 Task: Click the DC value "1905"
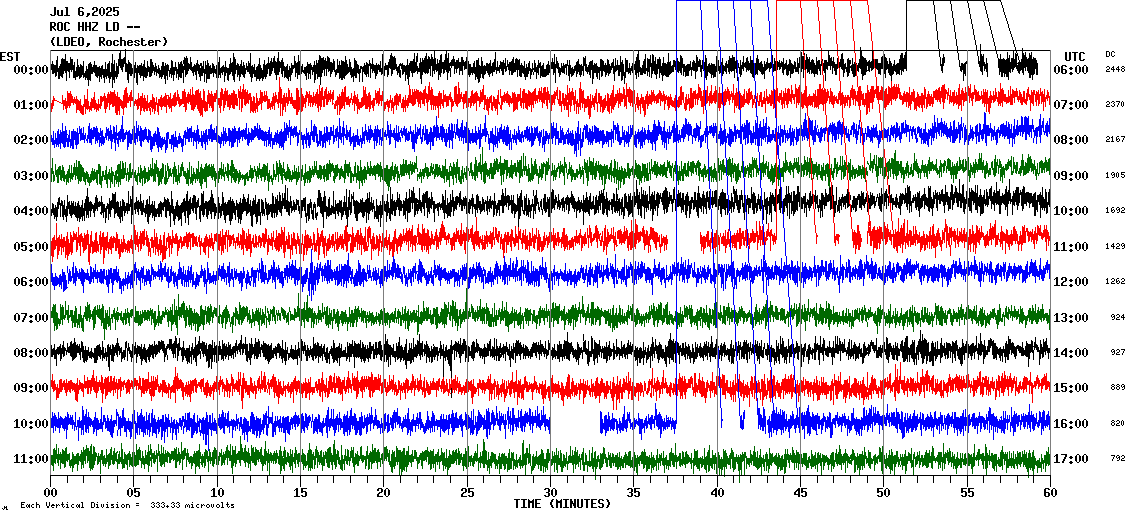[1115, 175]
